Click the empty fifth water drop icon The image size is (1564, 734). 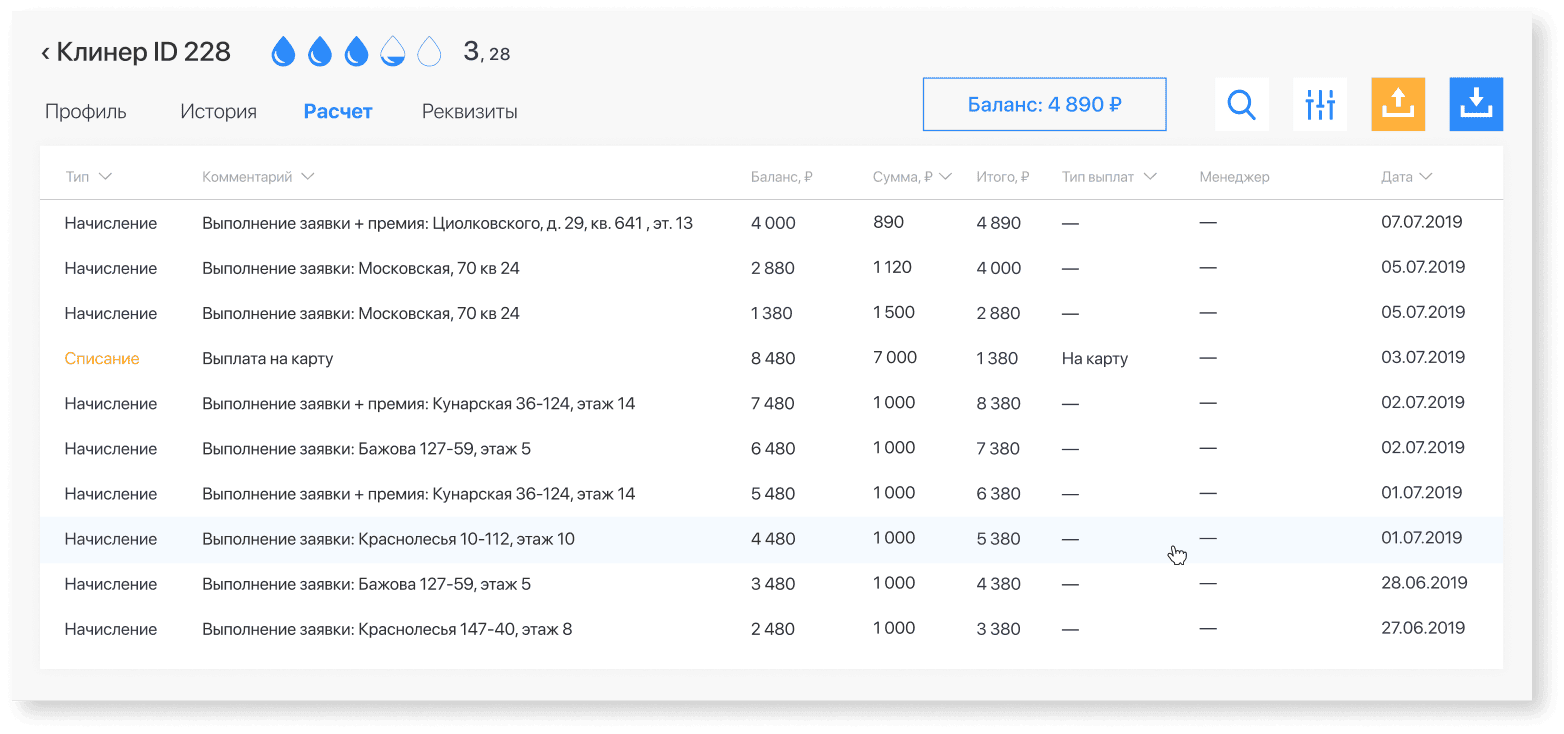[429, 52]
